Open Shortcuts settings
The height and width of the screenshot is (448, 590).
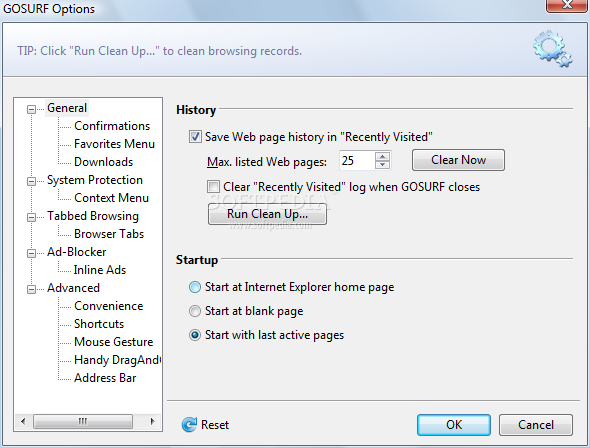click(99, 324)
